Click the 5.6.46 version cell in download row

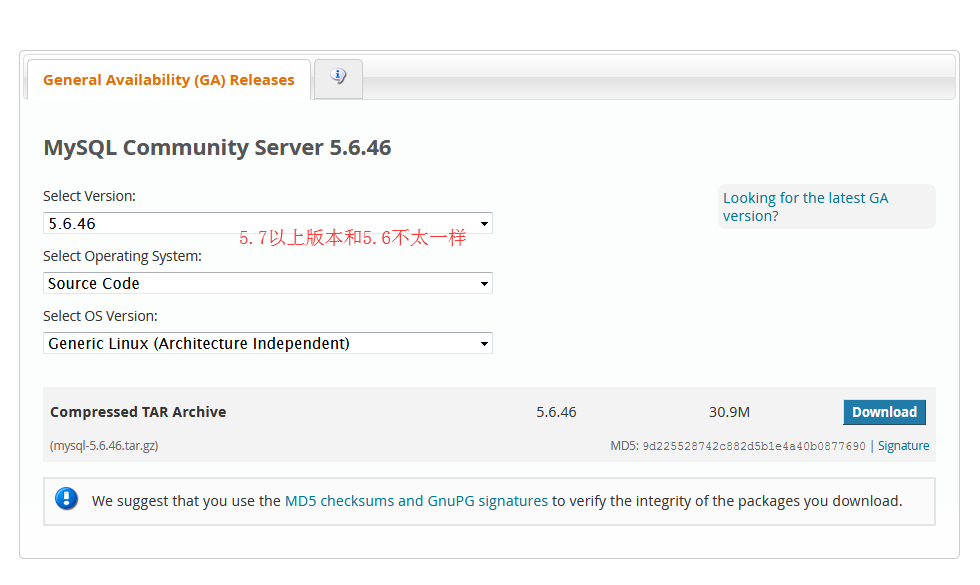pos(556,412)
